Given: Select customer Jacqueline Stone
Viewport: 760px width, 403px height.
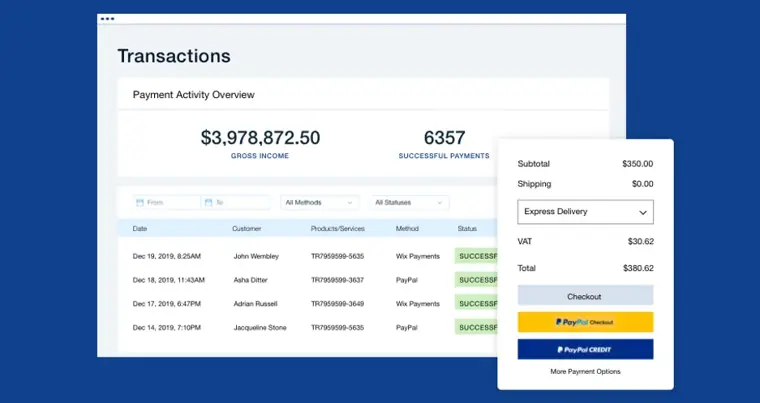Looking at the screenshot, I should click(260, 327).
